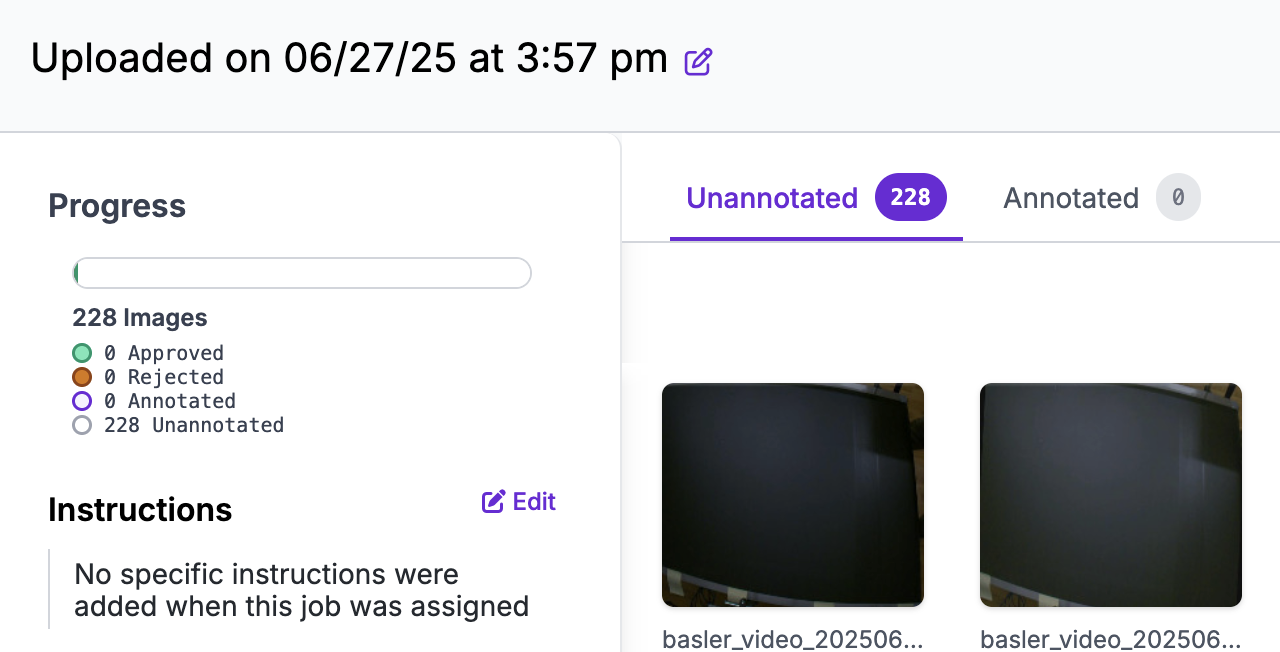Open the first basler_video image thumbnail
The width and height of the screenshot is (1280, 652).
[x=793, y=495]
